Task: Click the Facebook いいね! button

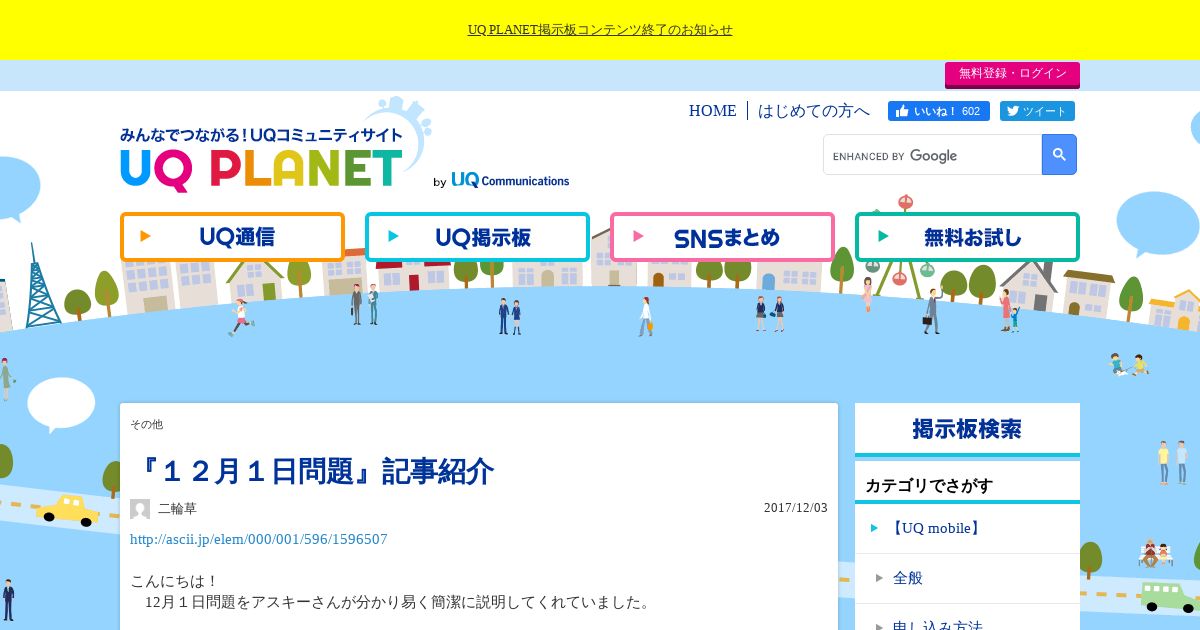Action: click(938, 111)
